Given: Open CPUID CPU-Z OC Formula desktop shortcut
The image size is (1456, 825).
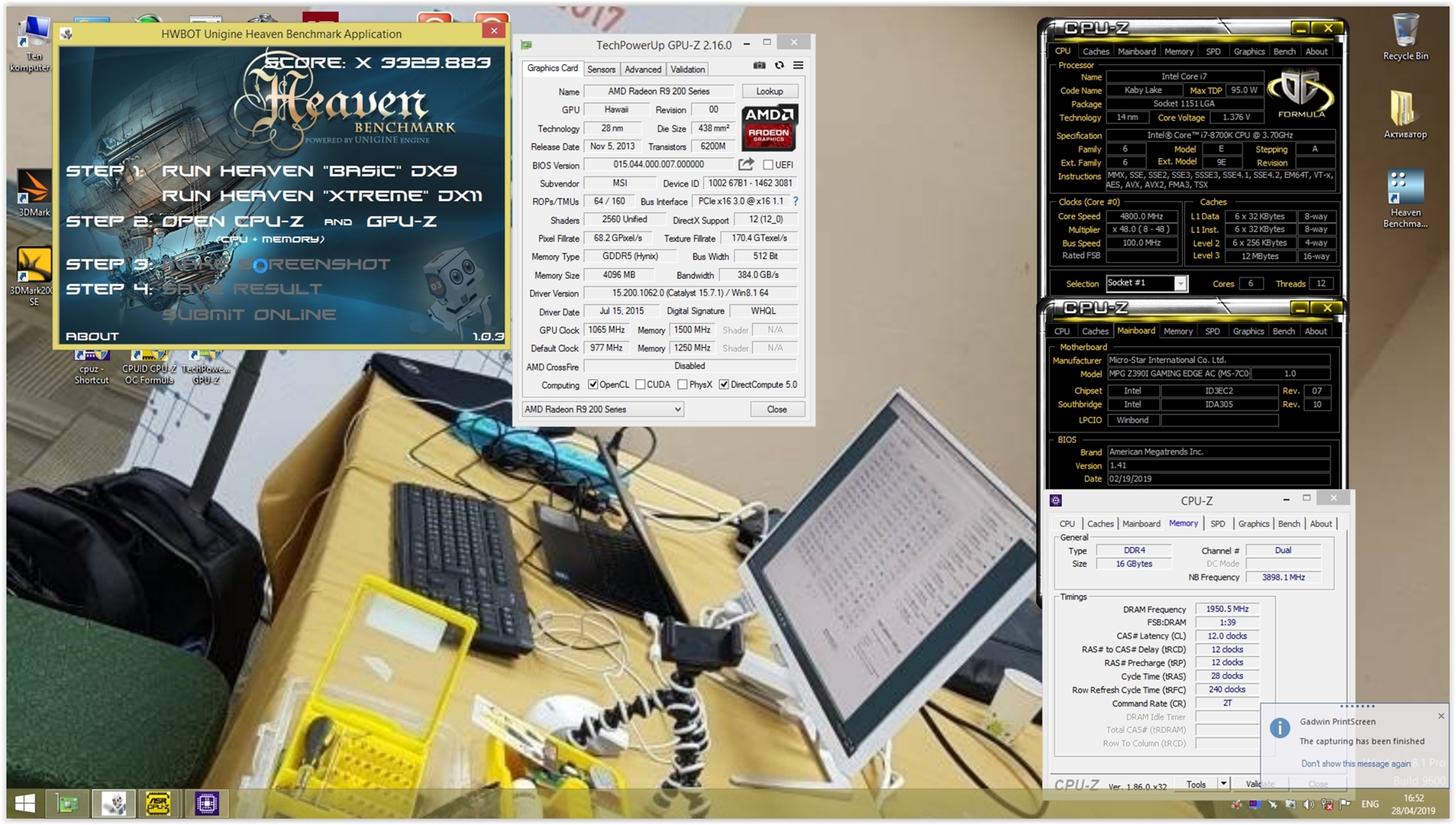Looking at the screenshot, I should (x=149, y=367).
